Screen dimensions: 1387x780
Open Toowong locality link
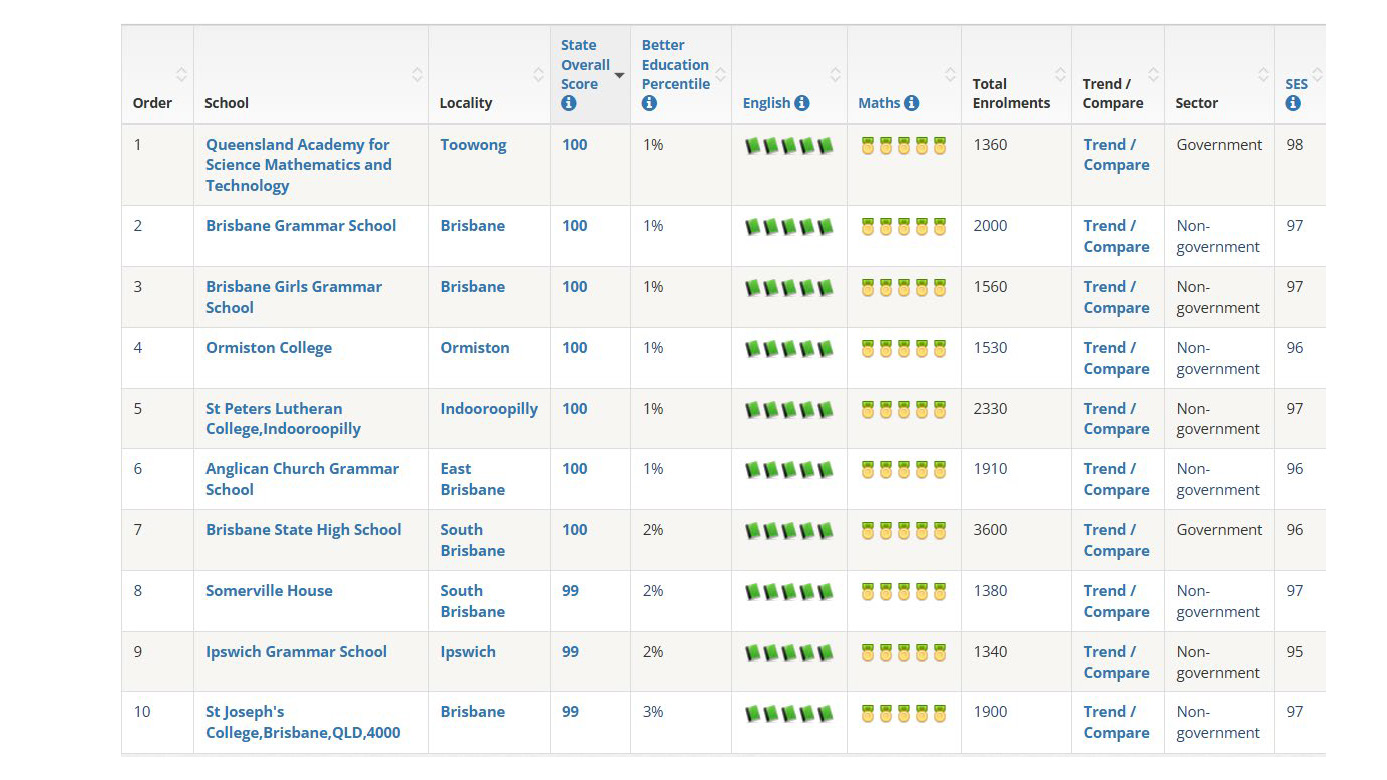click(x=473, y=145)
